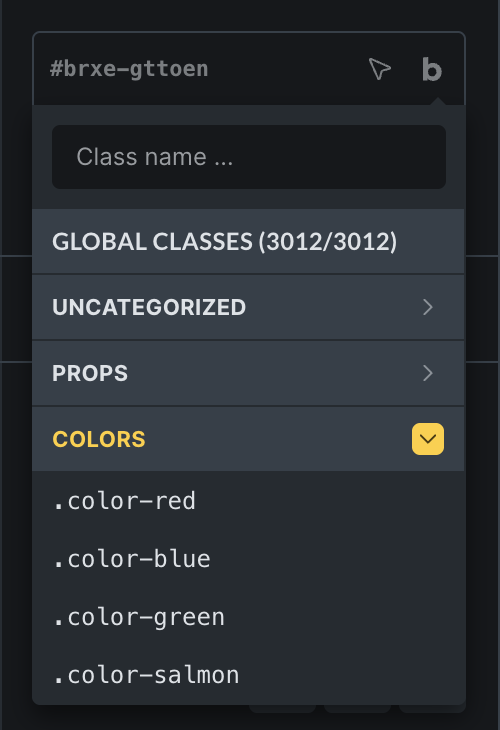Viewport: 500px width, 730px height.
Task: Click the Bricks 'b' logo icon
Action: tap(432, 69)
